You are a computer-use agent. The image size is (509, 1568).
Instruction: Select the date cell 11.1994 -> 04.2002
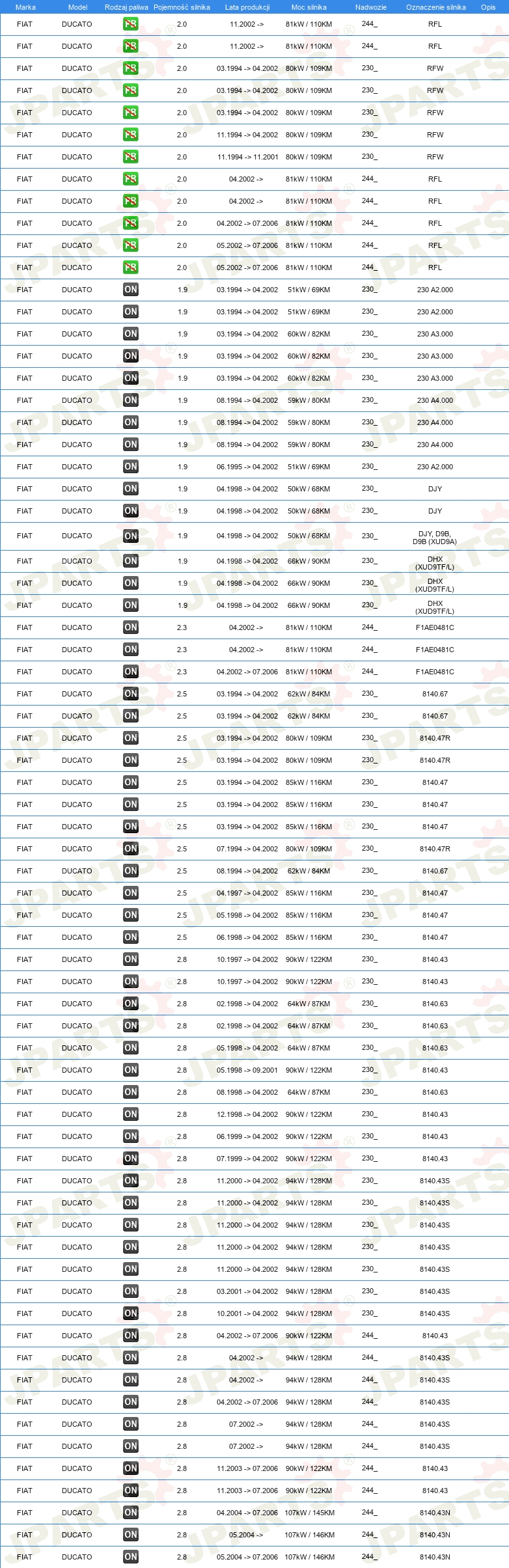tap(247, 135)
